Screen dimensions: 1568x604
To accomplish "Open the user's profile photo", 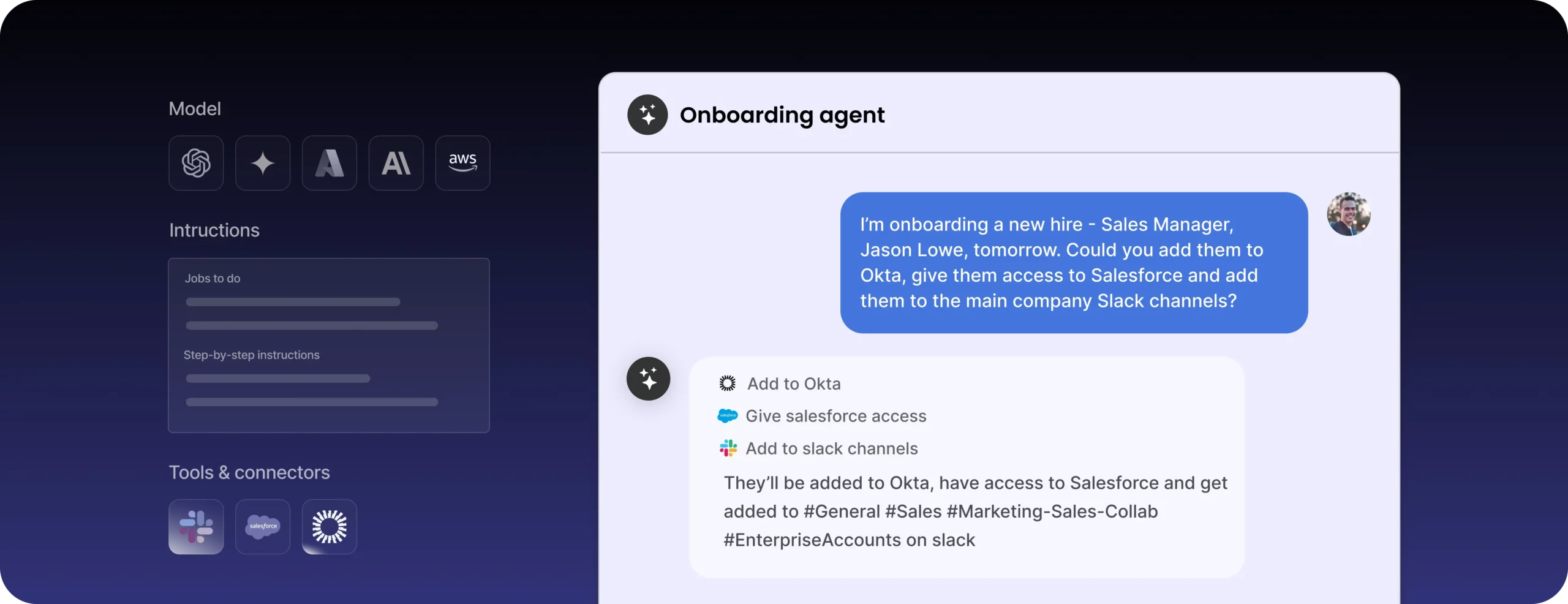I will point(1348,214).
